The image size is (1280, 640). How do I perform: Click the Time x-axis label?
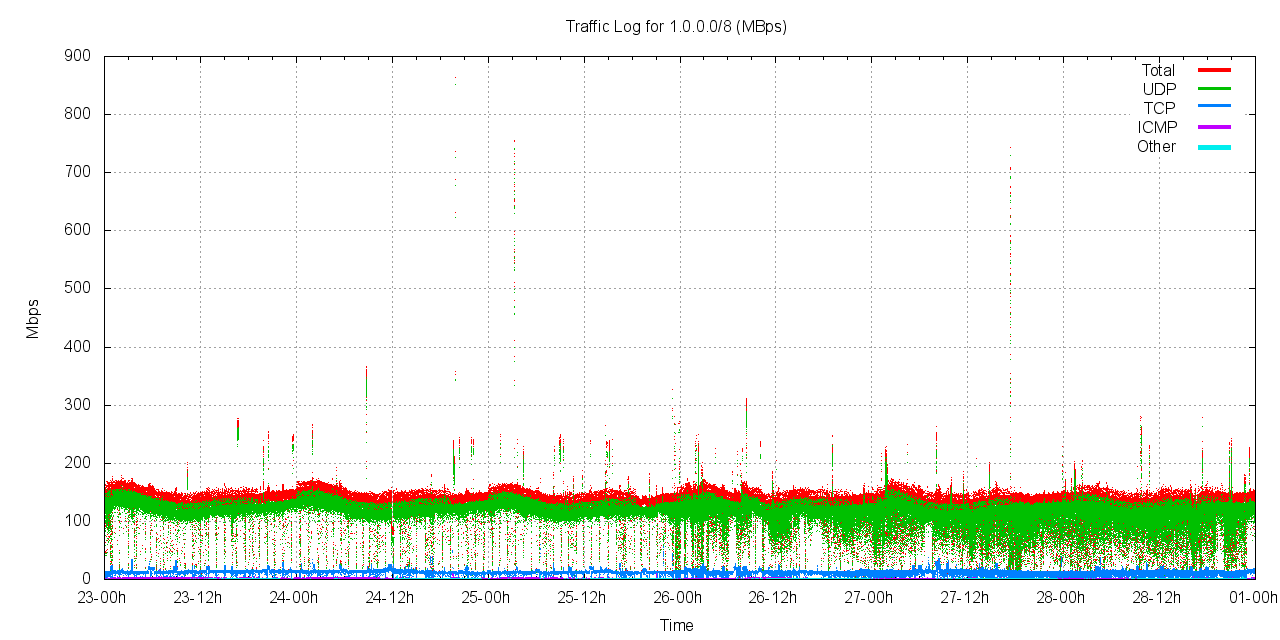point(676,625)
